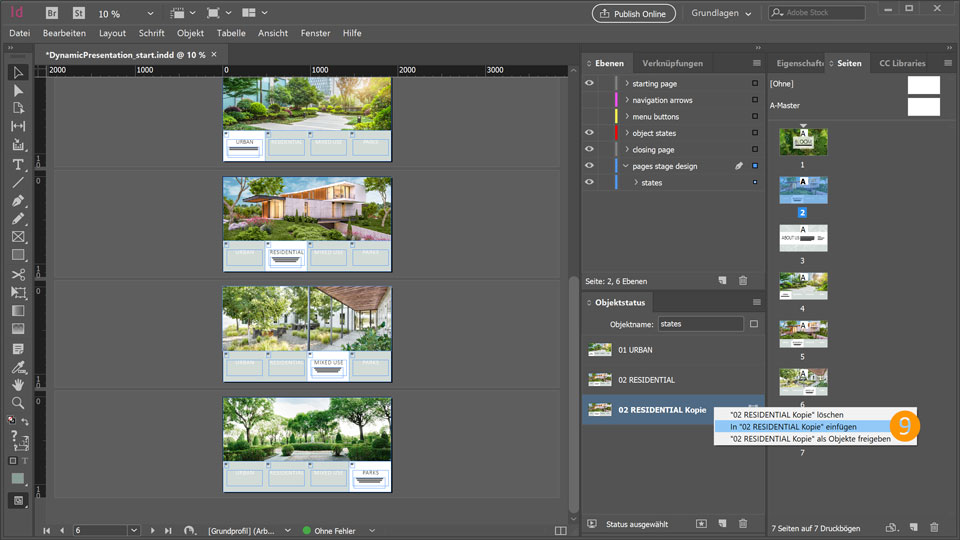960x540 pixels.
Task: Open the Grundlagen workspace dropdown
Action: point(721,13)
